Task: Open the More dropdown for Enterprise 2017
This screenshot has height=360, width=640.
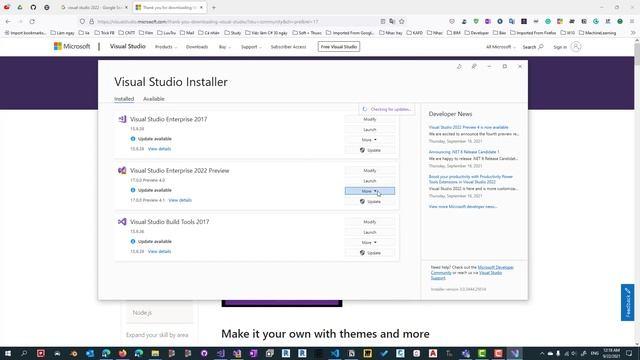Action: click(369, 140)
